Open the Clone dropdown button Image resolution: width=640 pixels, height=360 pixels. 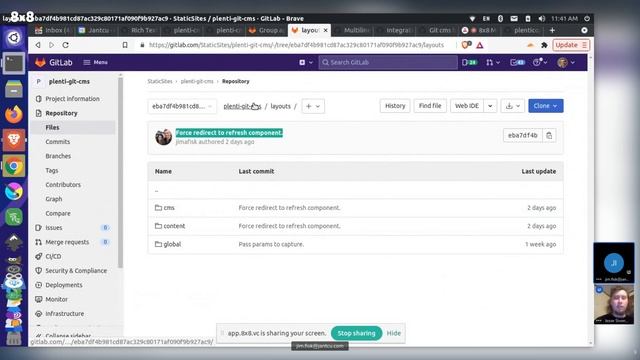click(546, 106)
